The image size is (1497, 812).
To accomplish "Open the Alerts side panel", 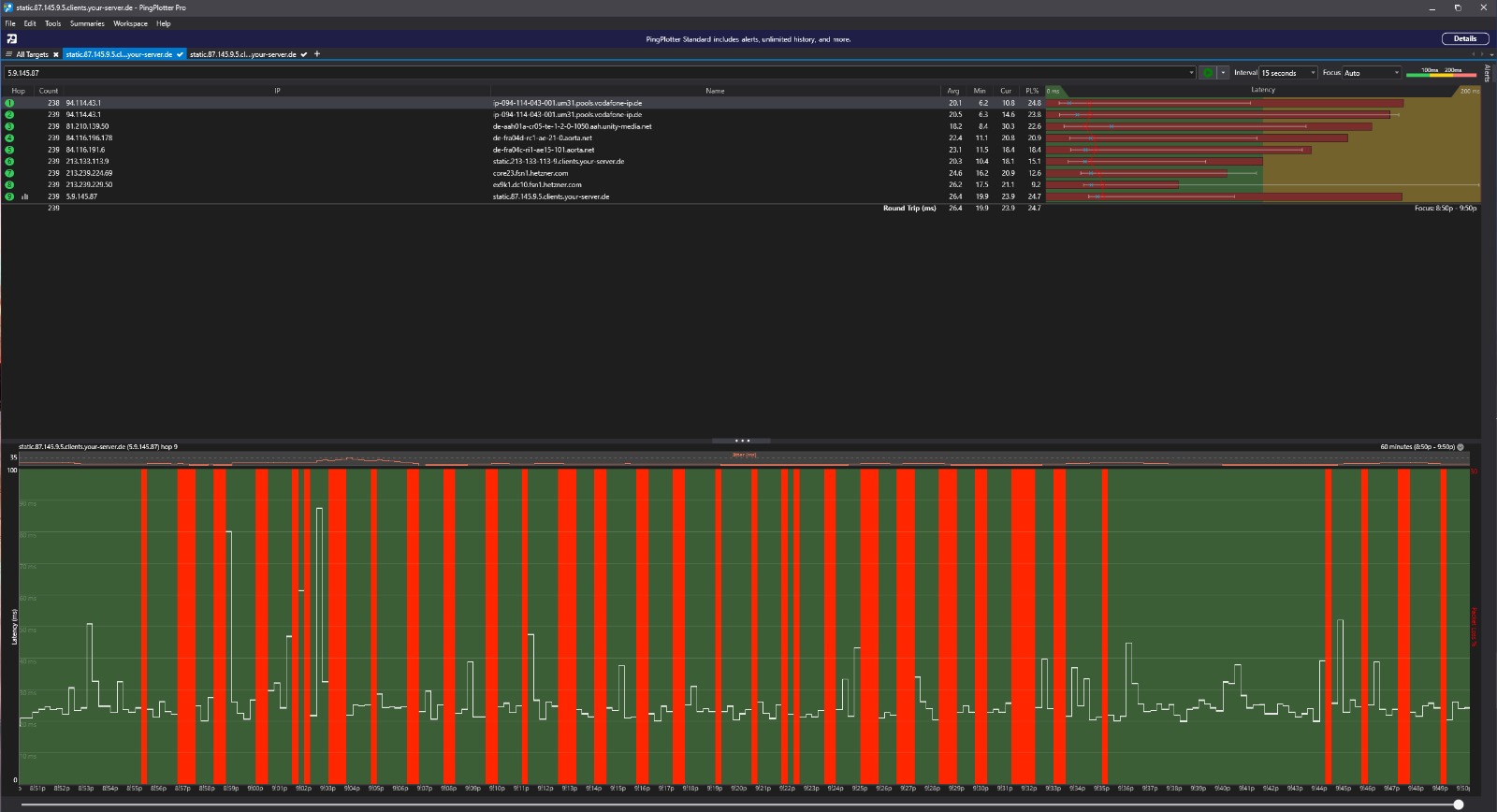I will click(x=1488, y=73).
